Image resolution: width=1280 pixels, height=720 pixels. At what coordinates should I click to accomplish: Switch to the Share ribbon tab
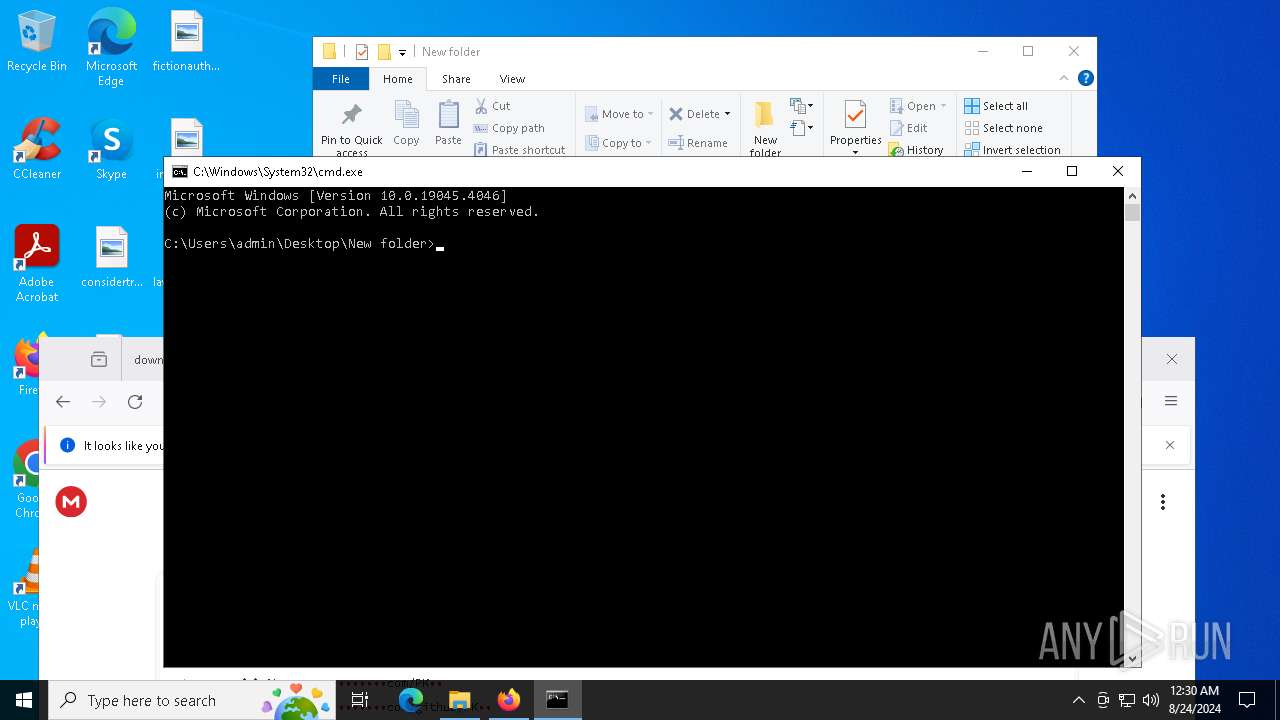[x=456, y=79]
